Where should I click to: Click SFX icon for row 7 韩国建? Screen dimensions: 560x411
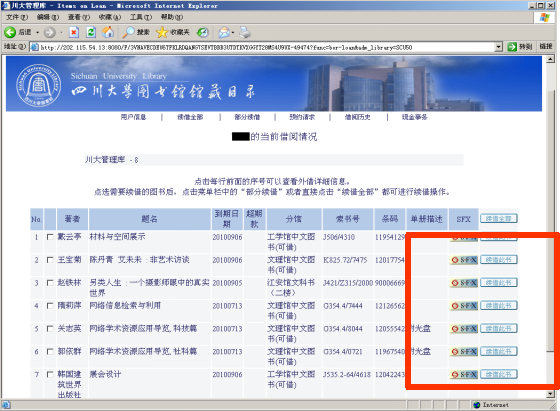[464, 374]
